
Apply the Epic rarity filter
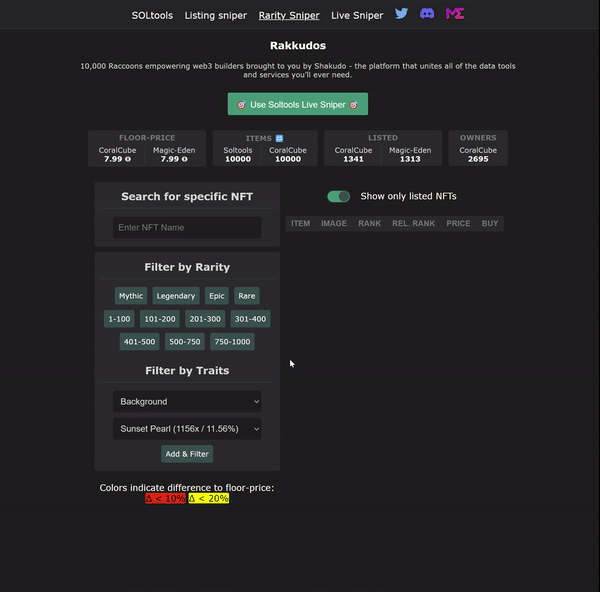point(217,296)
